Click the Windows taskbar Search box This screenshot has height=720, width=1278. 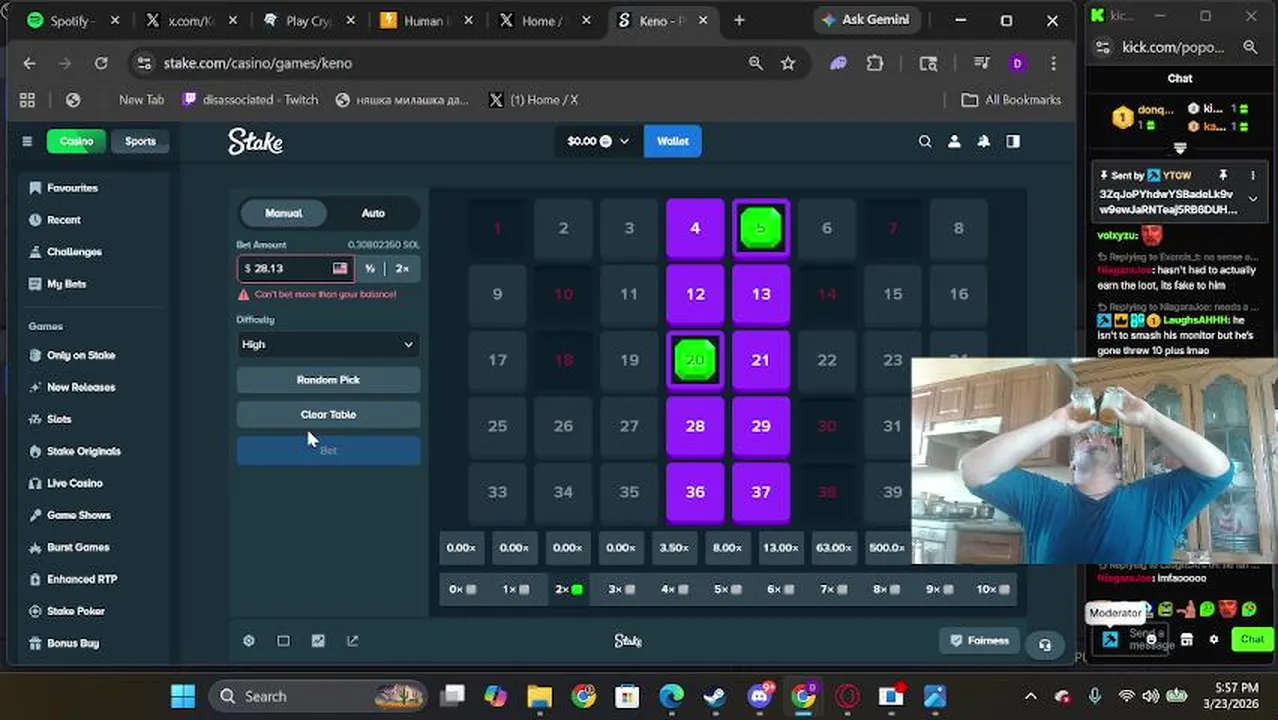click(x=318, y=696)
